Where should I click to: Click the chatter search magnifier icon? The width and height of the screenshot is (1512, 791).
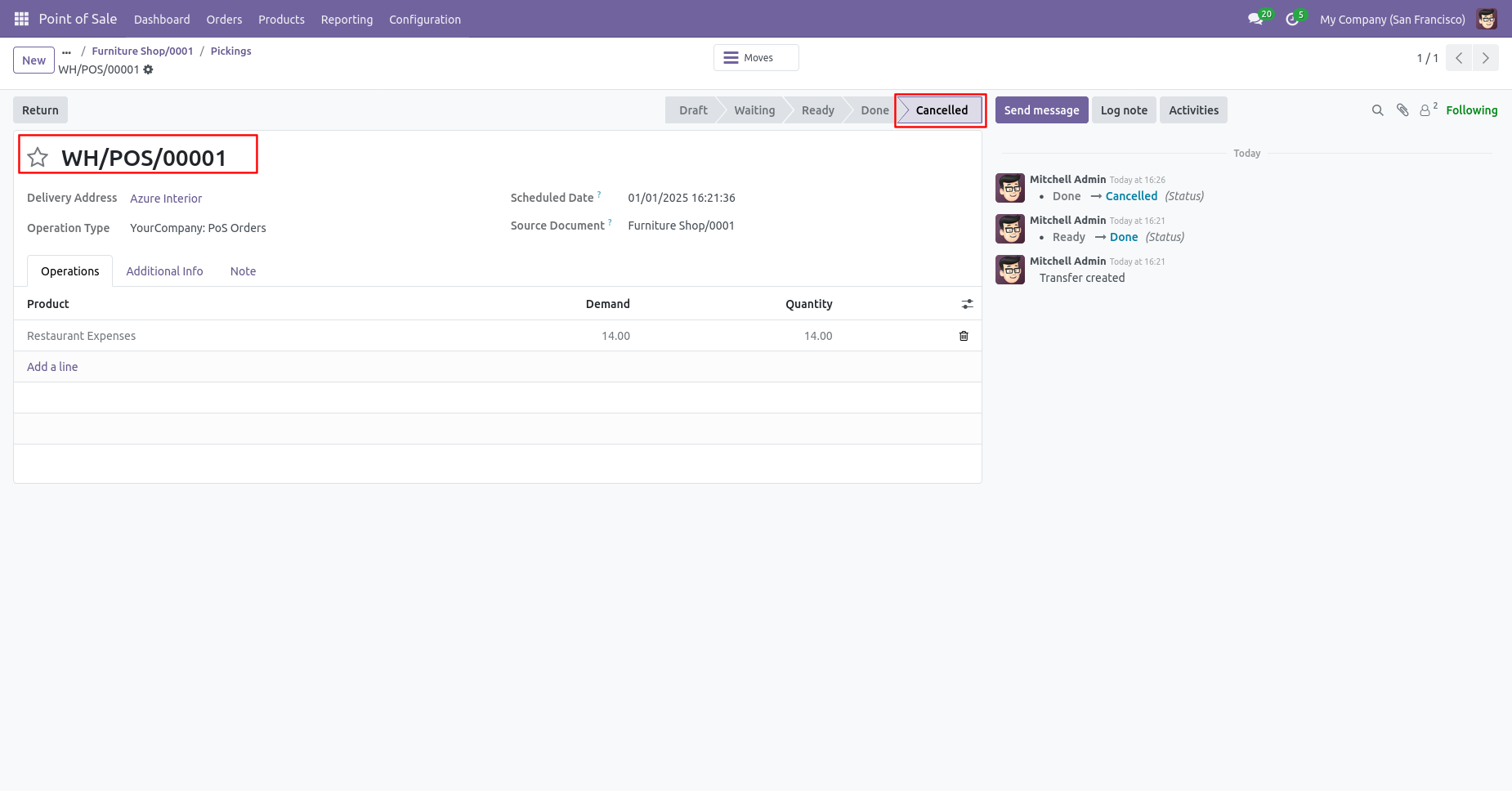(x=1377, y=110)
